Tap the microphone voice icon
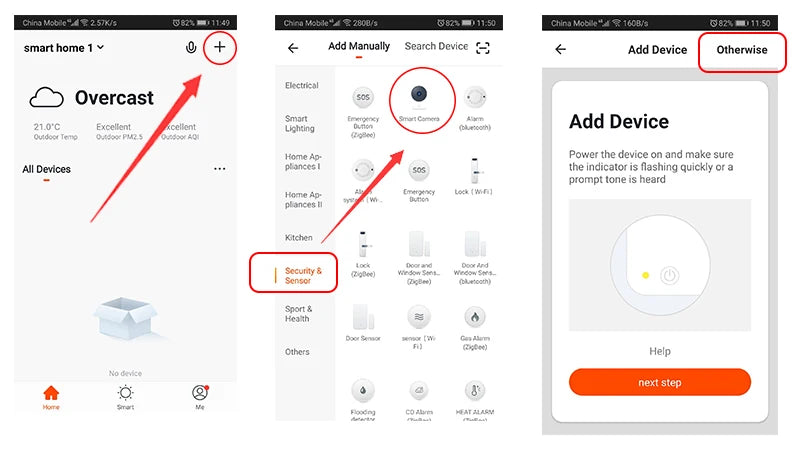 tap(191, 47)
